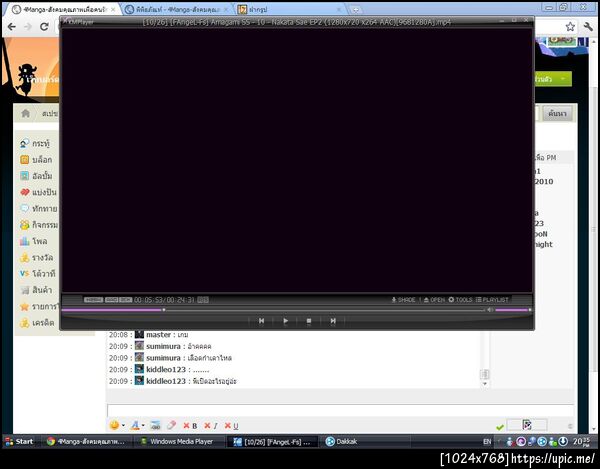
Task: Switch to 4Manga Chrome taskbar button
Action: tap(86, 441)
